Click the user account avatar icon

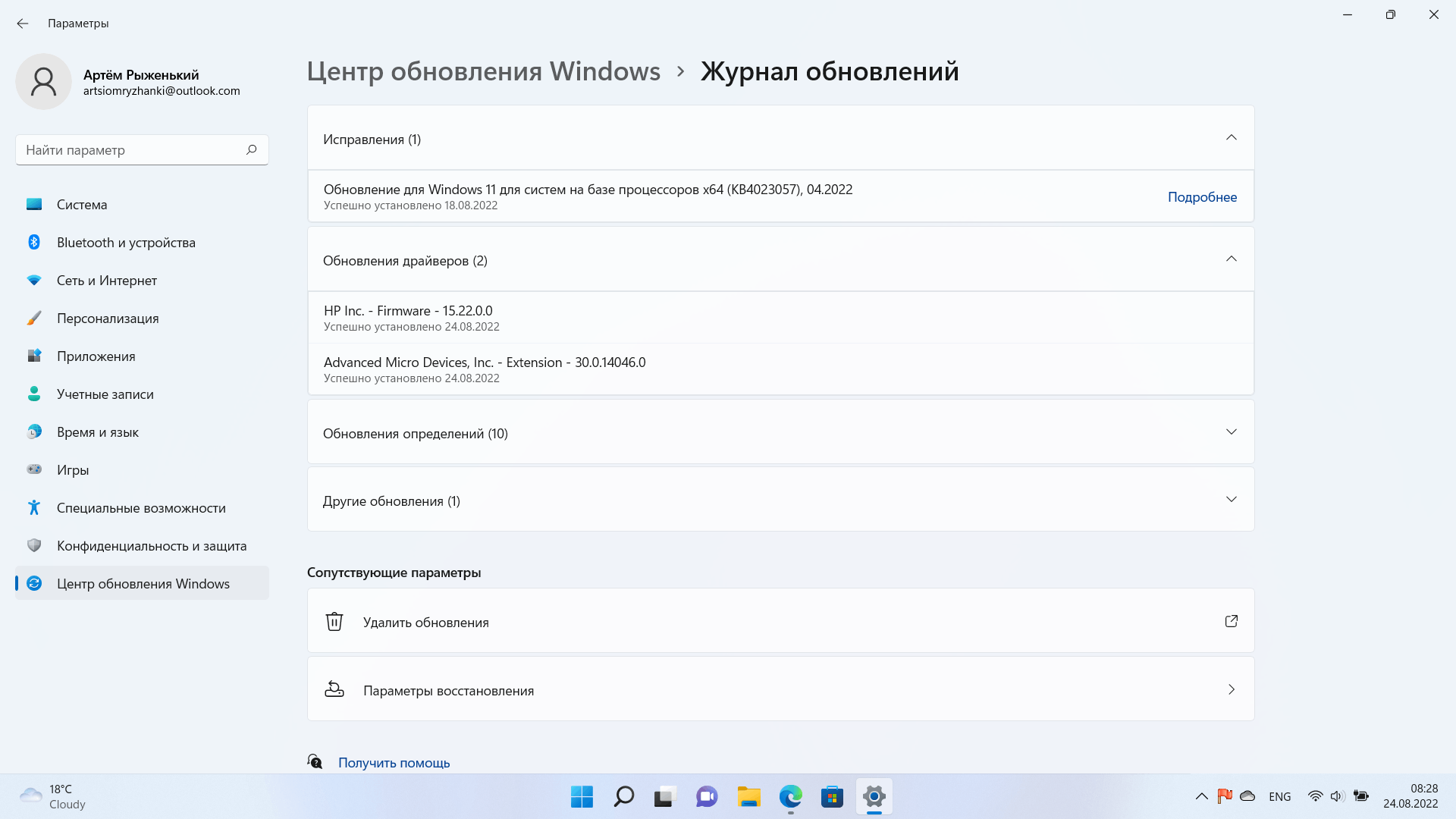point(44,81)
